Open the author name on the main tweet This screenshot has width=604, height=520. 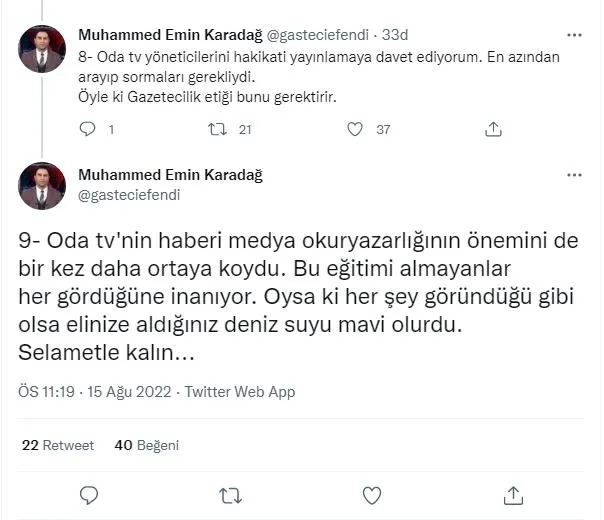tap(170, 175)
